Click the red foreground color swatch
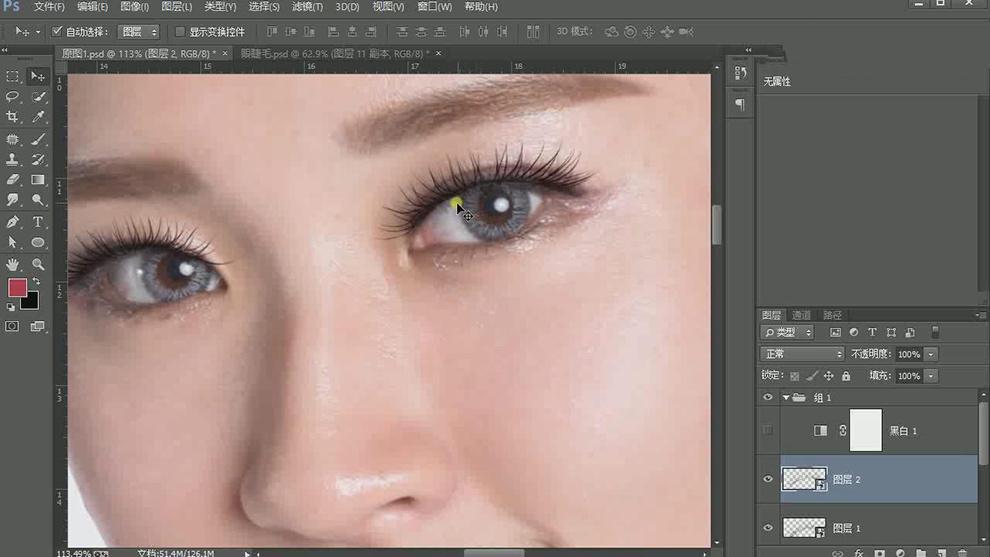 point(17,288)
